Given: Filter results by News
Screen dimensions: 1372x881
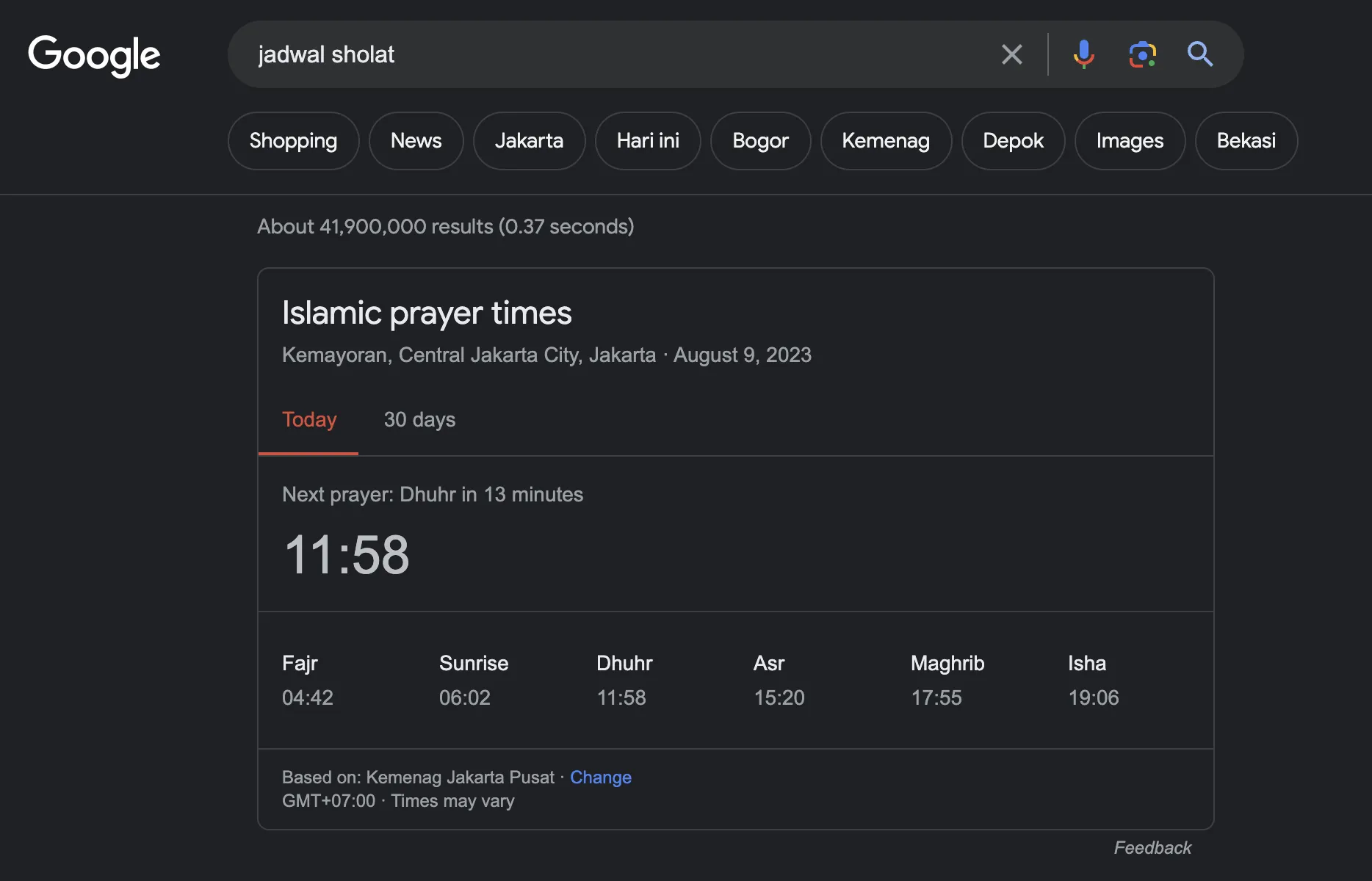Looking at the screenshot, I should coord(416,141).
